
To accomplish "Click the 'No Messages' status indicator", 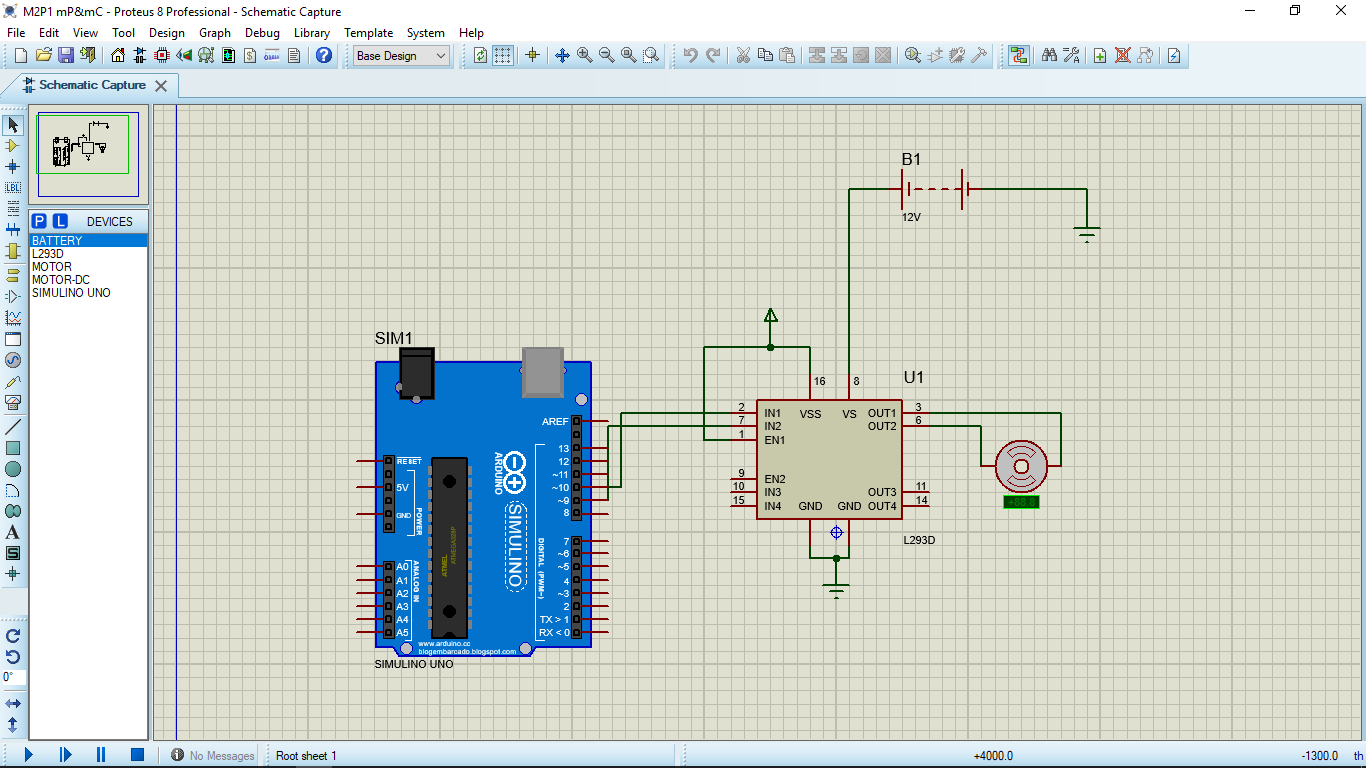I will pyautogui.click(x=212, y=756).
